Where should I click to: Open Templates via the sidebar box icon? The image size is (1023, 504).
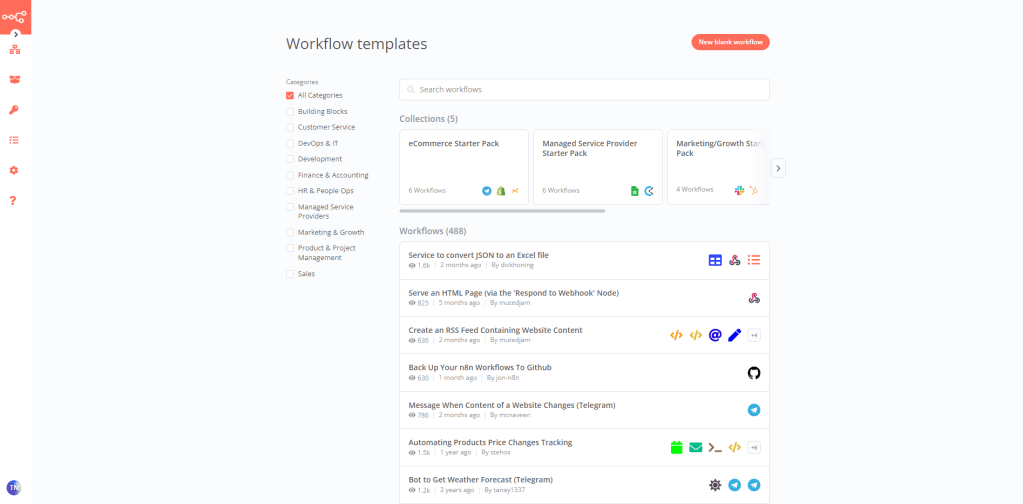[x=14, y=79]
